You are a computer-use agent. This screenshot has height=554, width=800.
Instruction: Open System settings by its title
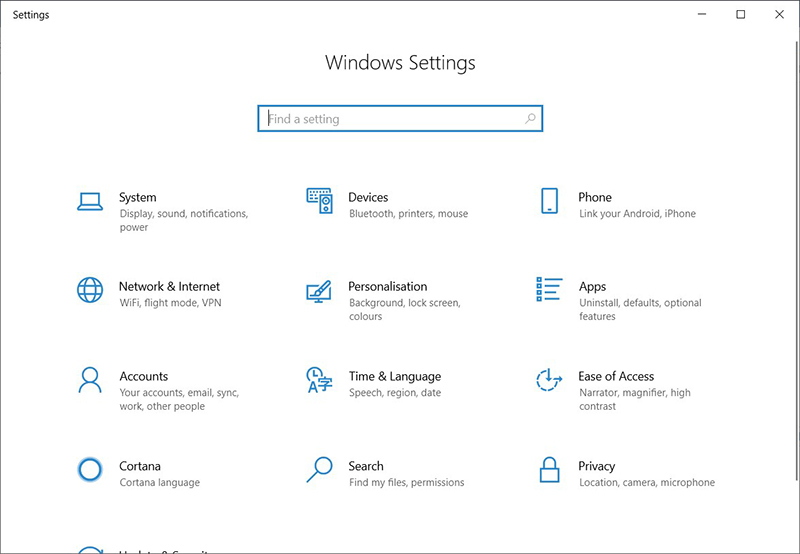[138, 197]
